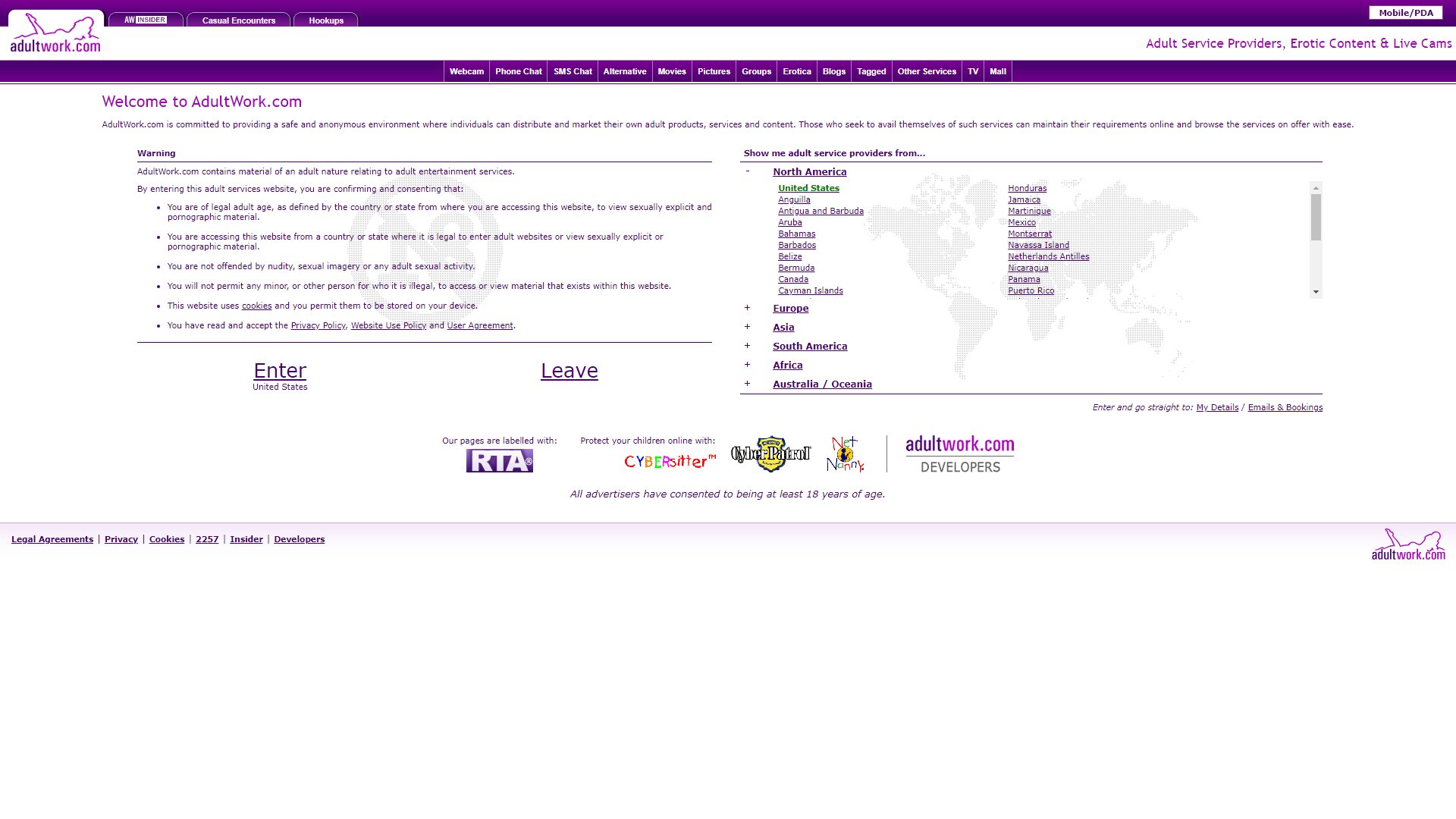1456x819 pixels.
Task: Open the Developers footer link
Action: 299,539
